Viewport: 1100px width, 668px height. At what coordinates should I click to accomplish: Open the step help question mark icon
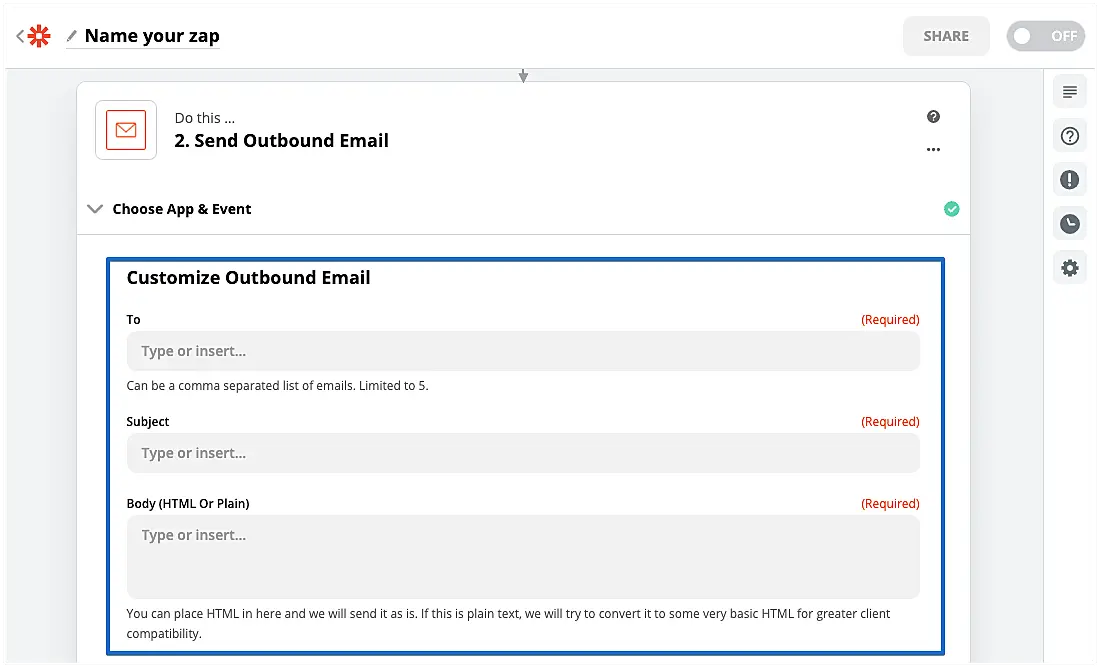click(933, 117)
